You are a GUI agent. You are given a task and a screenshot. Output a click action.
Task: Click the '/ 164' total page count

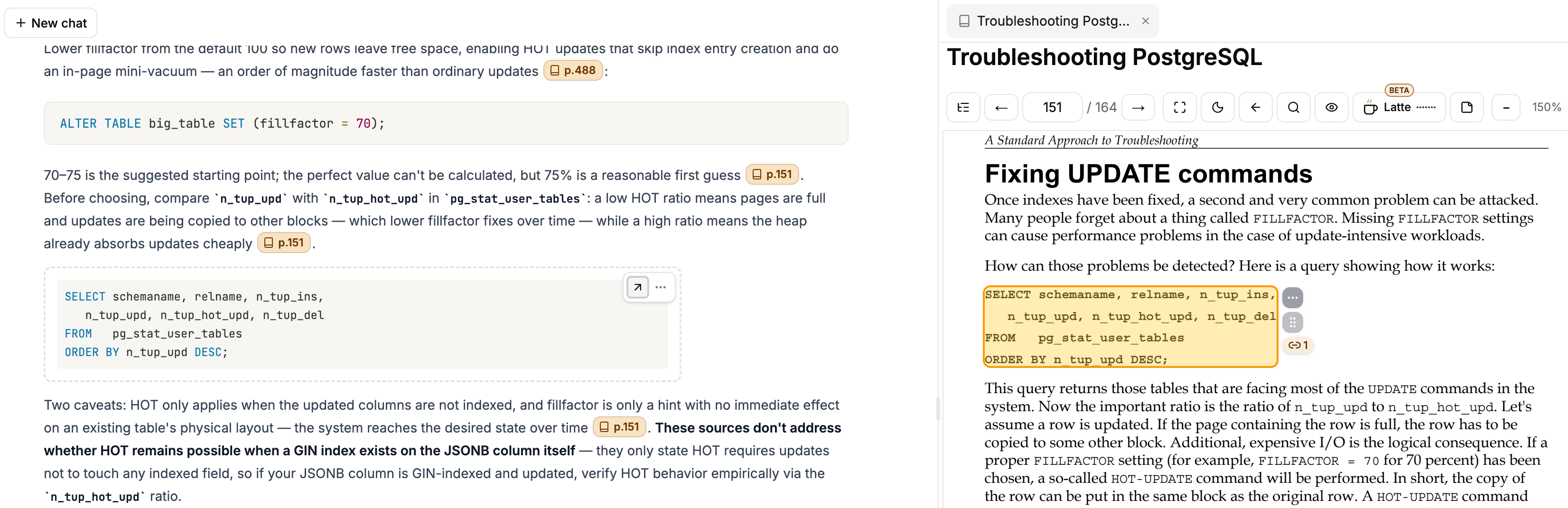point(1102,107)
